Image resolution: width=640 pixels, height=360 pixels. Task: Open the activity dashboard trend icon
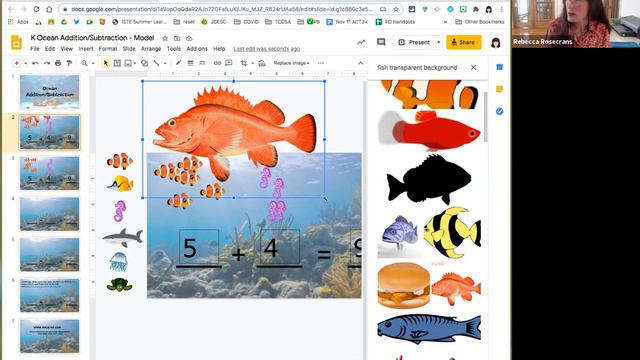click(361, 42)
